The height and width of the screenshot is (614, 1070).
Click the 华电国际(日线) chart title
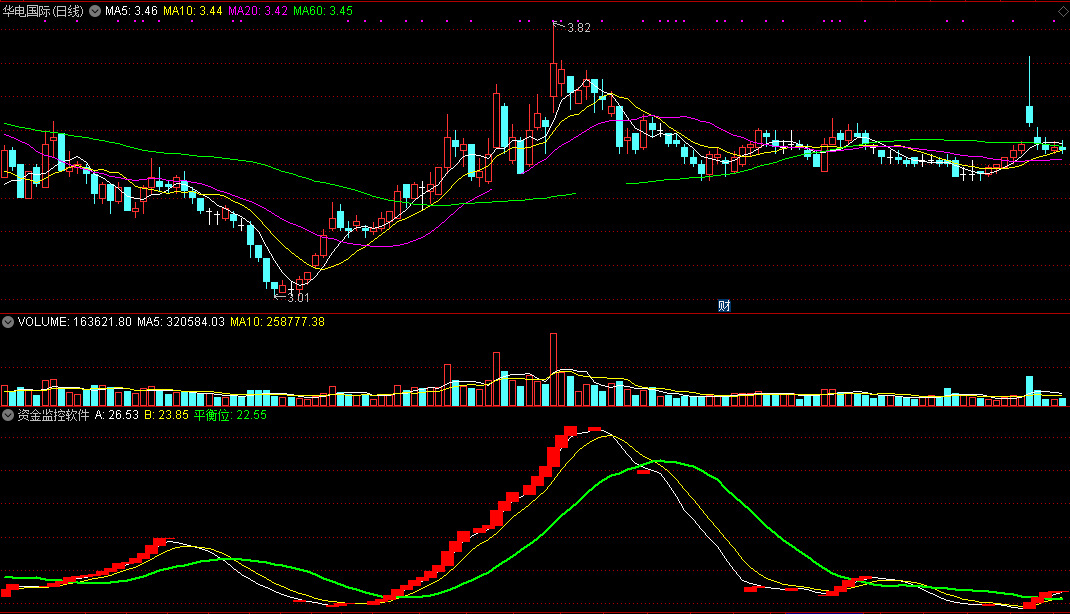point(43,11)
